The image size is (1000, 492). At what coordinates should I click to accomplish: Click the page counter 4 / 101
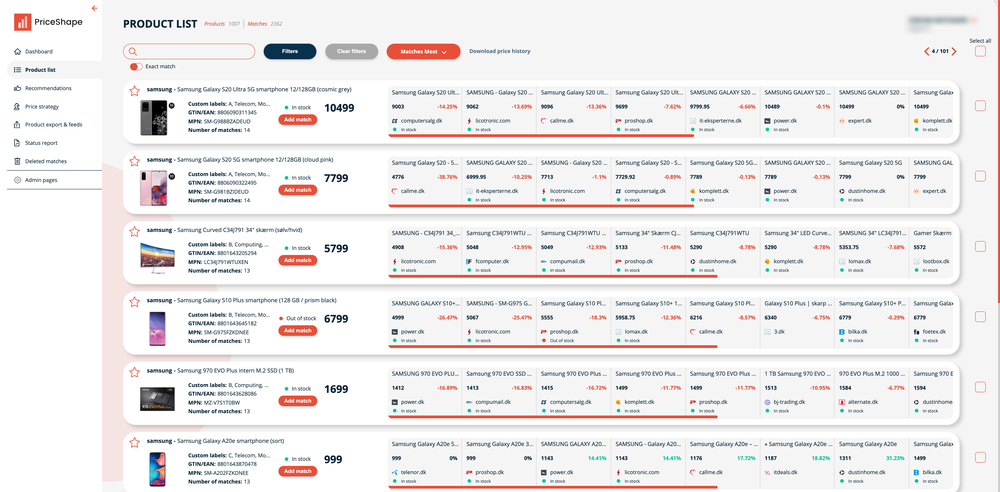[x=940, y=52]
